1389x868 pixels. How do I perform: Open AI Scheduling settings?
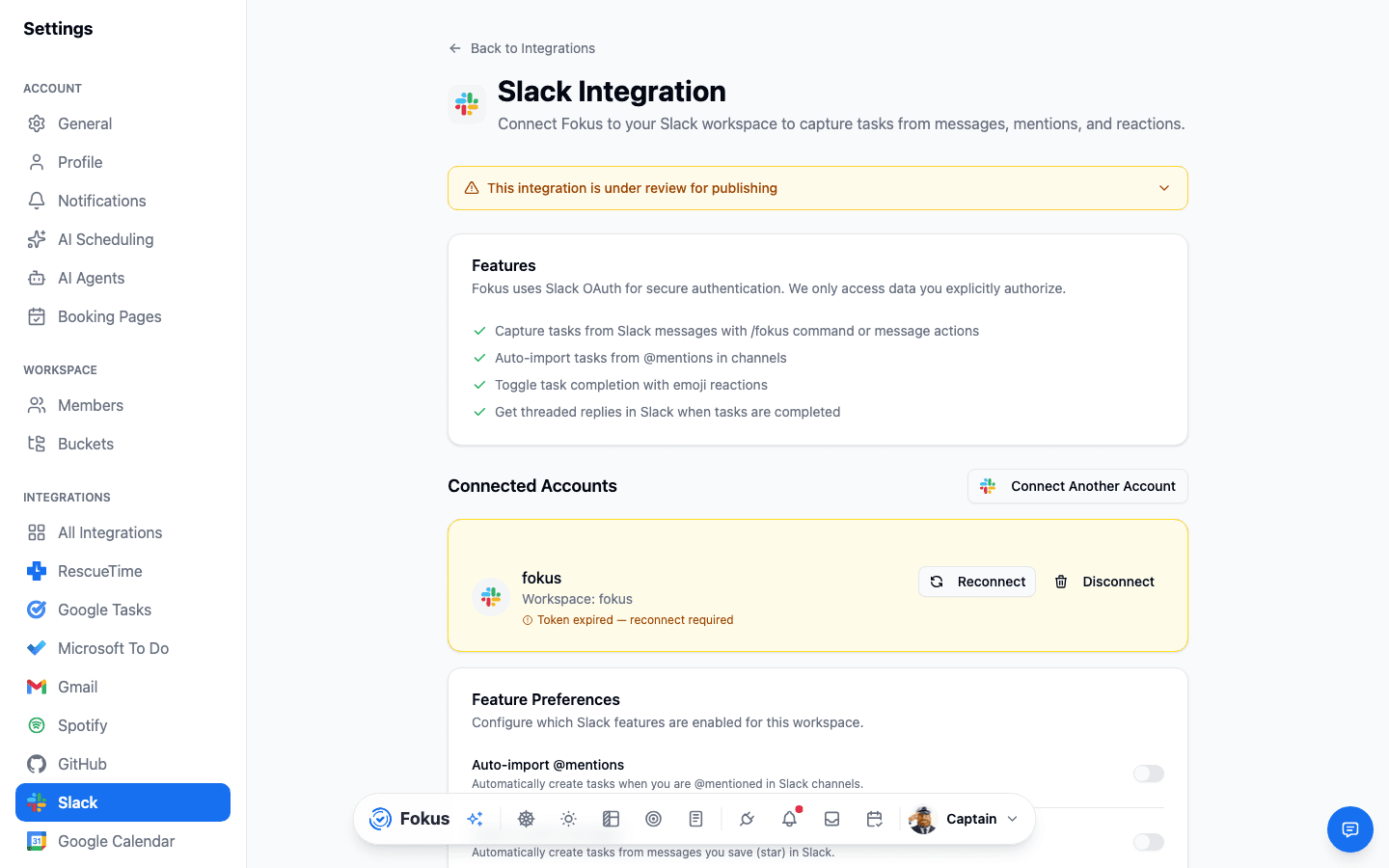[123, 239]
